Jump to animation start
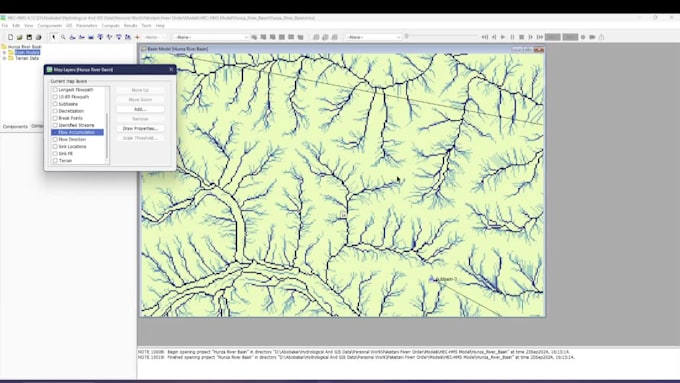The width and height of the screenshot is (680, 383). point(484,37)
